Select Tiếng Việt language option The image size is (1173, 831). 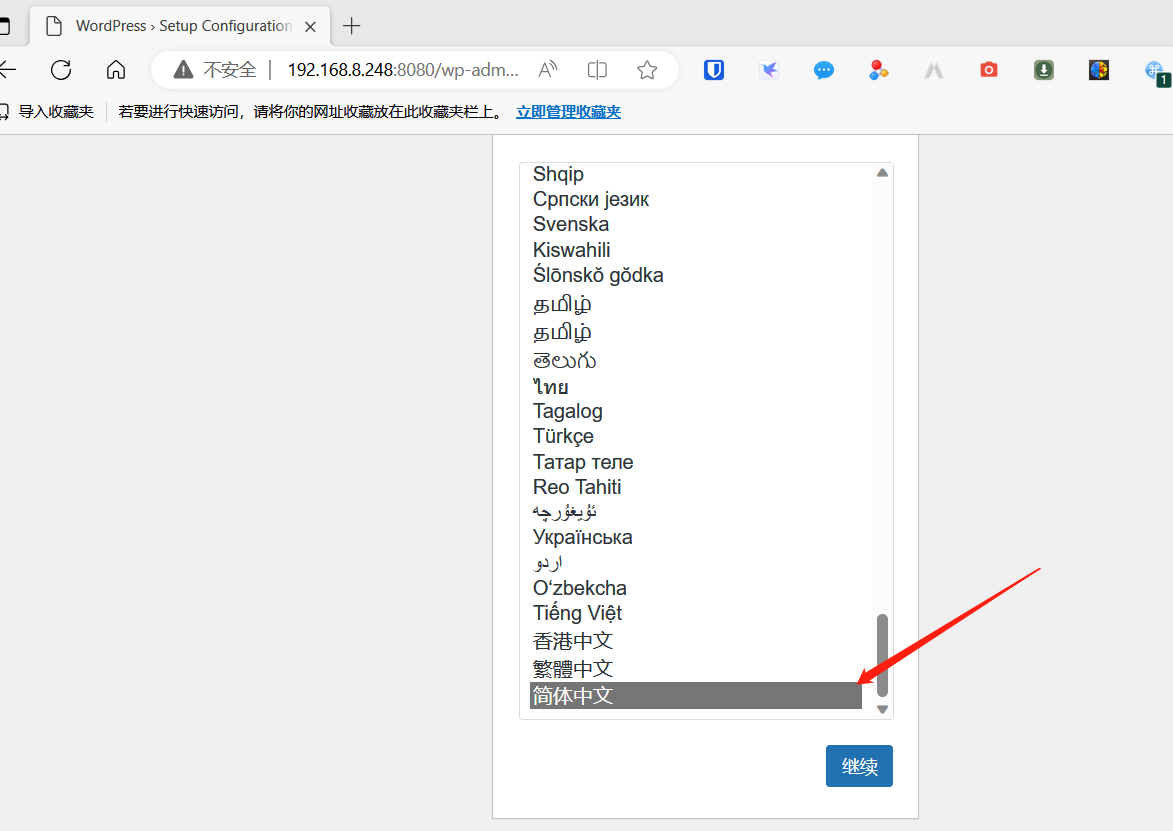coord(696,613)
